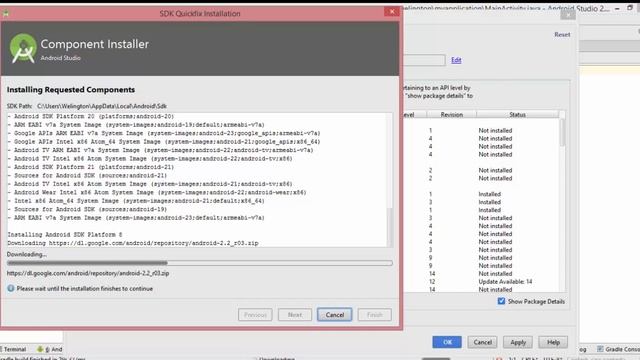The image size is (640, 360).
Task: Click the revision '12' cell in the package table
Action: click(432, 282)
